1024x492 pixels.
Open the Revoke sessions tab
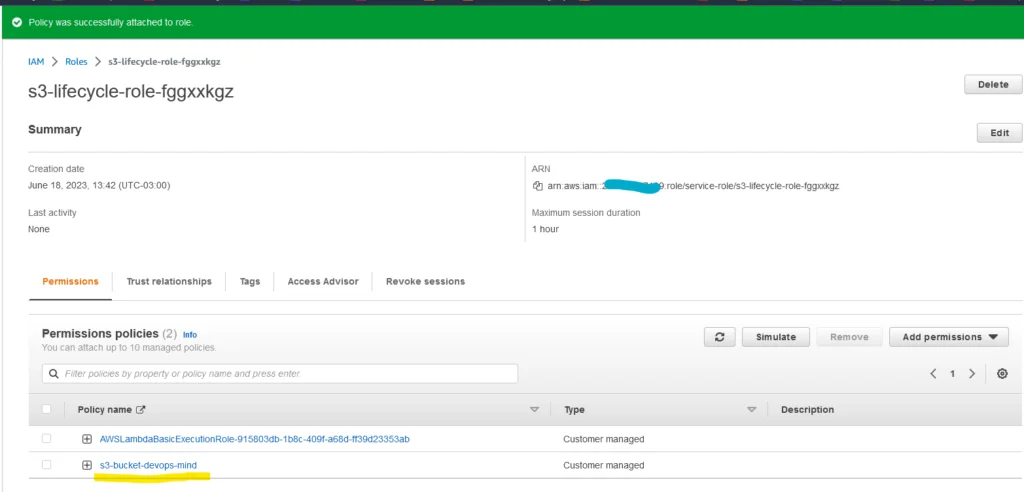[425, 282]
